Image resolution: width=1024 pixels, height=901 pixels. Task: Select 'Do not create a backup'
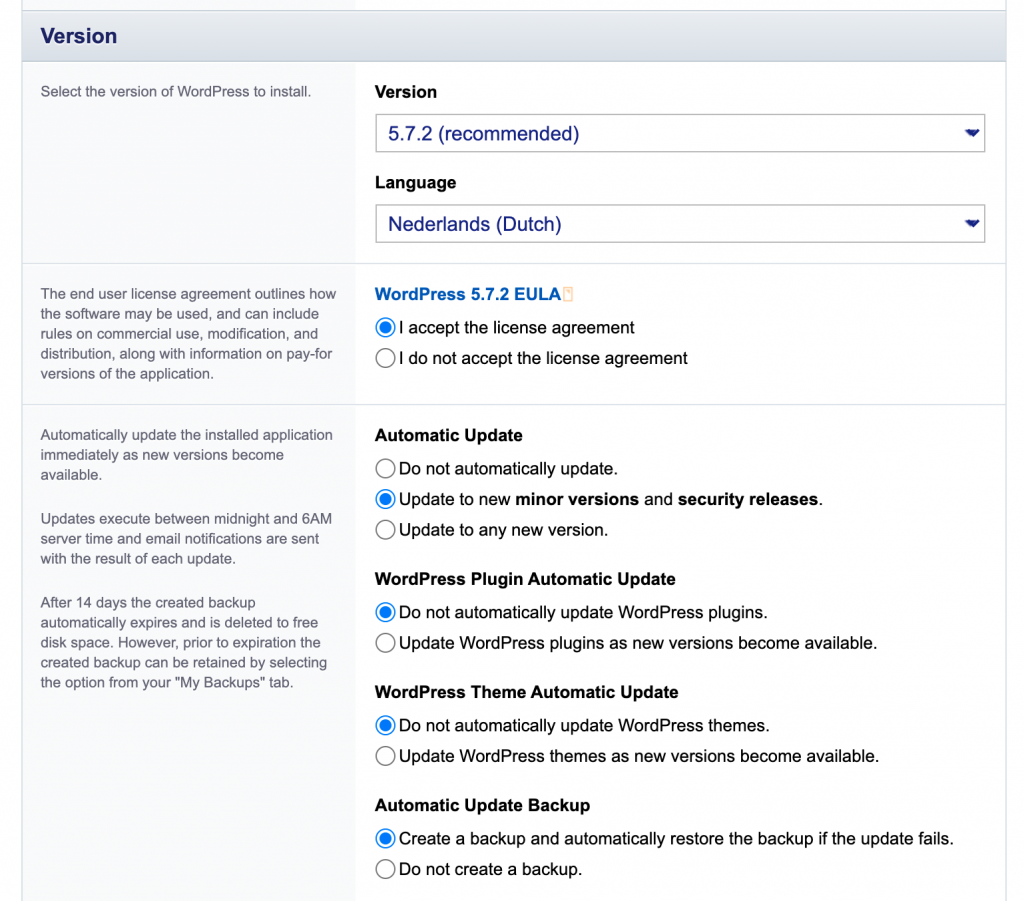pyautogui.click(x=385, y=869)
